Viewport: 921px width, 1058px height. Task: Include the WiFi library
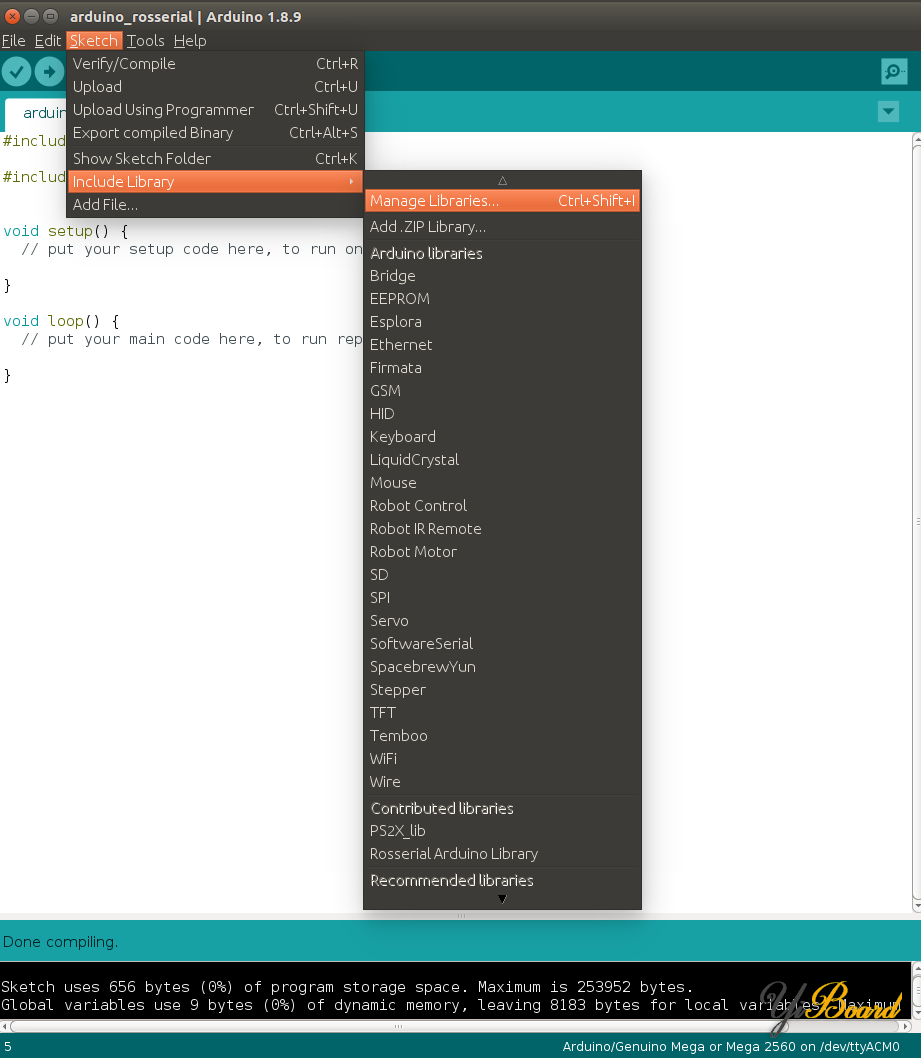[x=502, y=758]
